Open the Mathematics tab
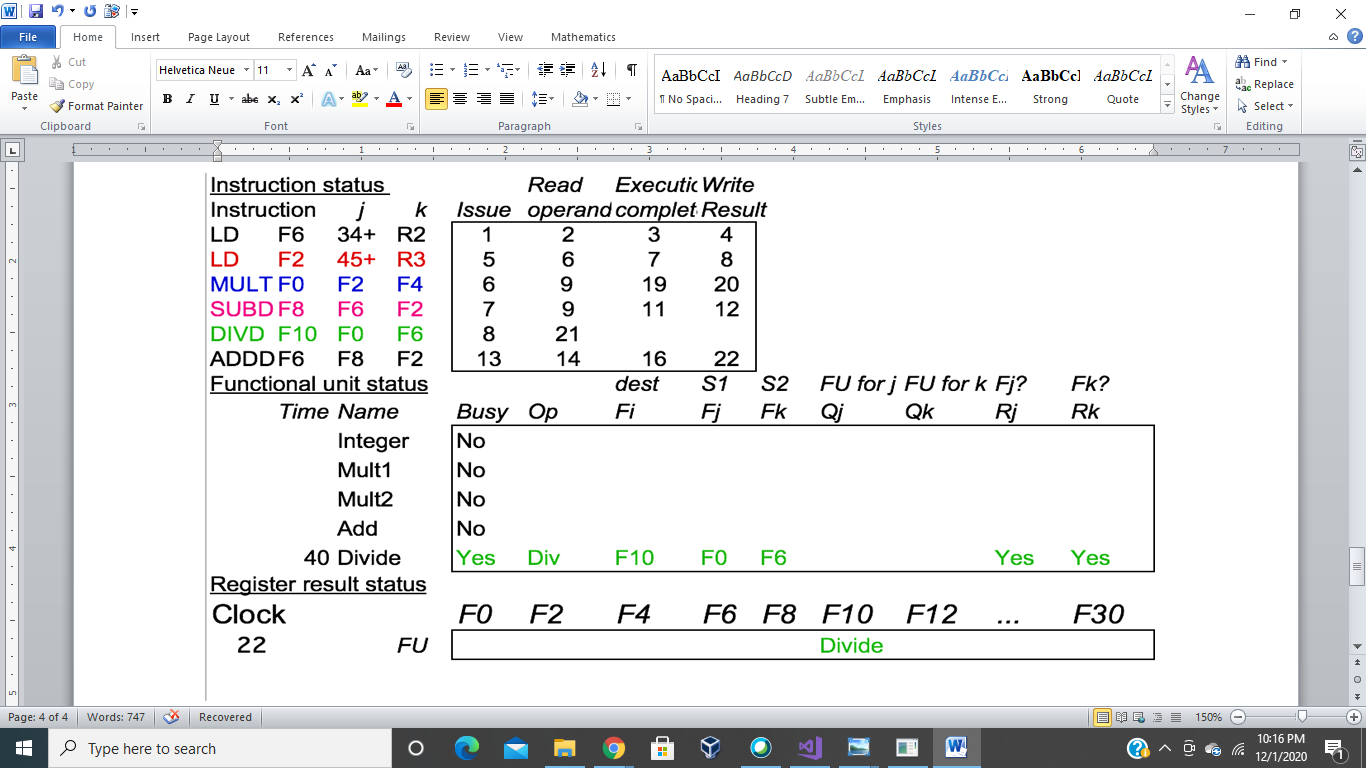The height and width of the screenshot is (768, 1366). (x=583, y=37)
